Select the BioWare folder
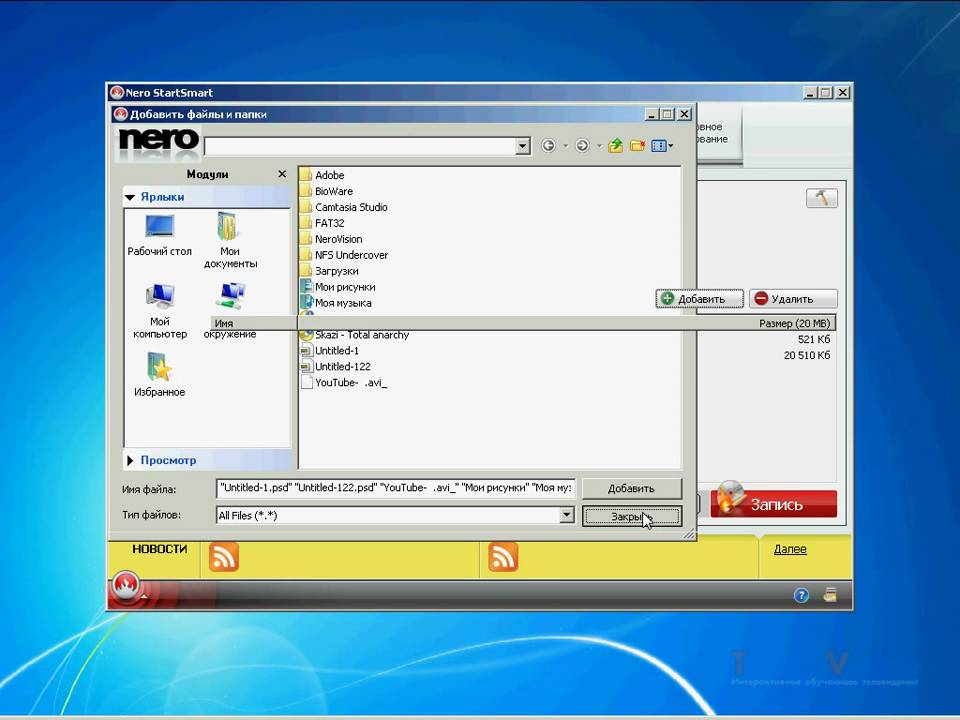This screenshot has height=720, width=960. point(326,191)
